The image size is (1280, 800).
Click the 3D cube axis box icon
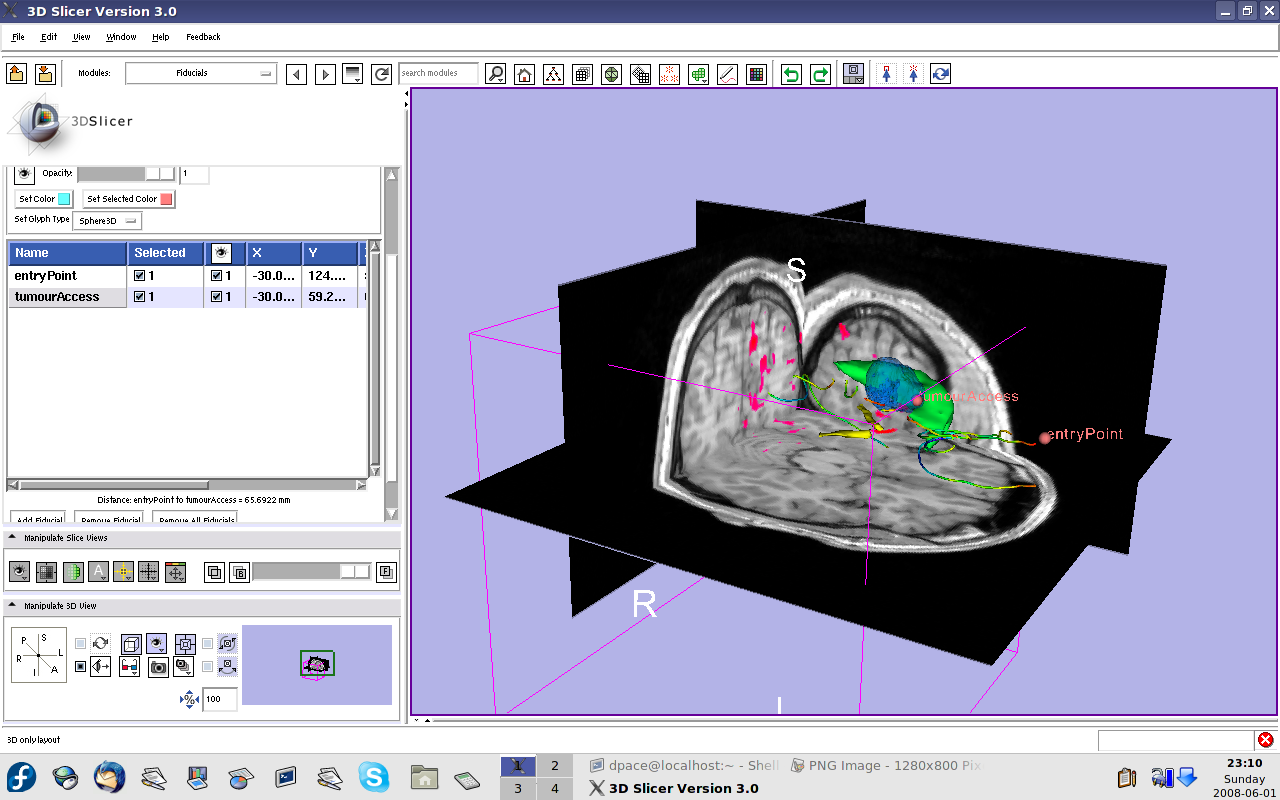click(x=130, y=644)
